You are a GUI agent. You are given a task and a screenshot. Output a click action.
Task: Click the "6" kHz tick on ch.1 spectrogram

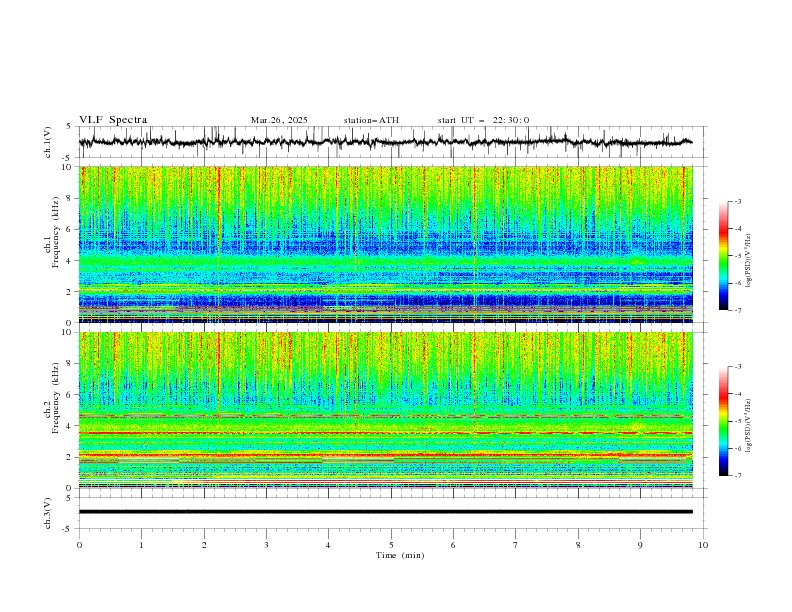(71, 229)
